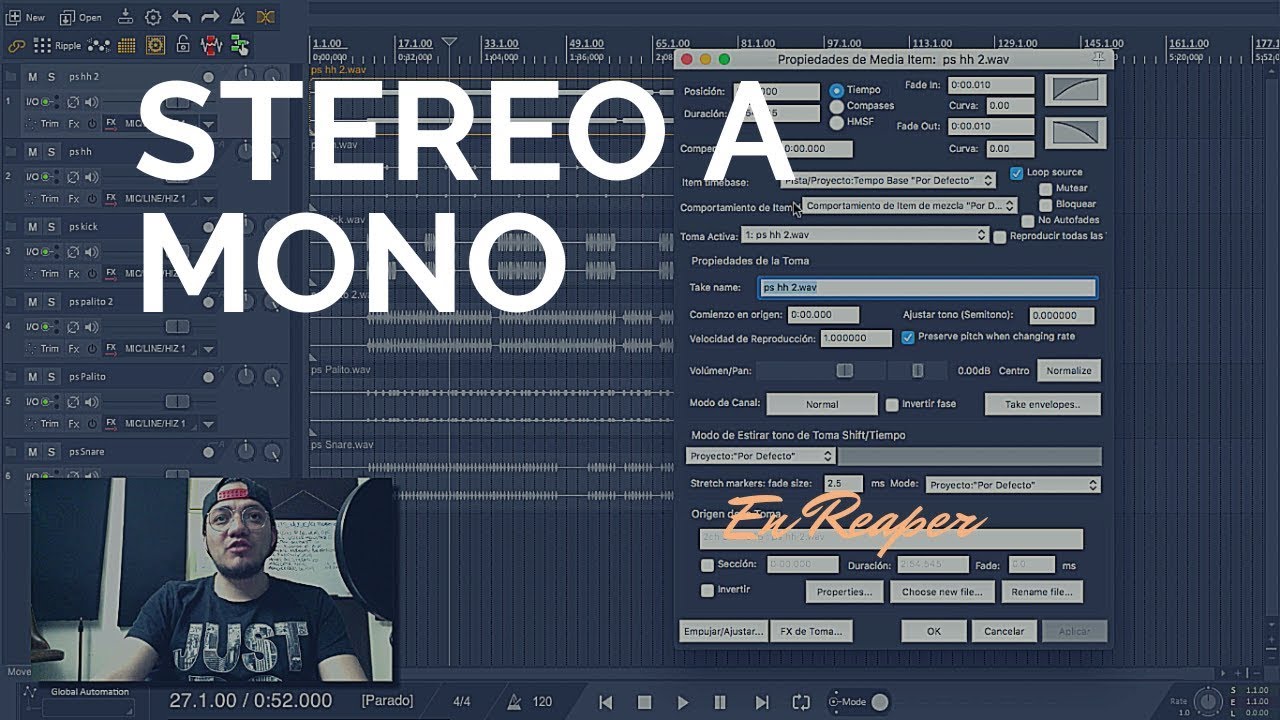1280x720 pixels.
Task: Mute the ps kick track
Action: point(32,227)
